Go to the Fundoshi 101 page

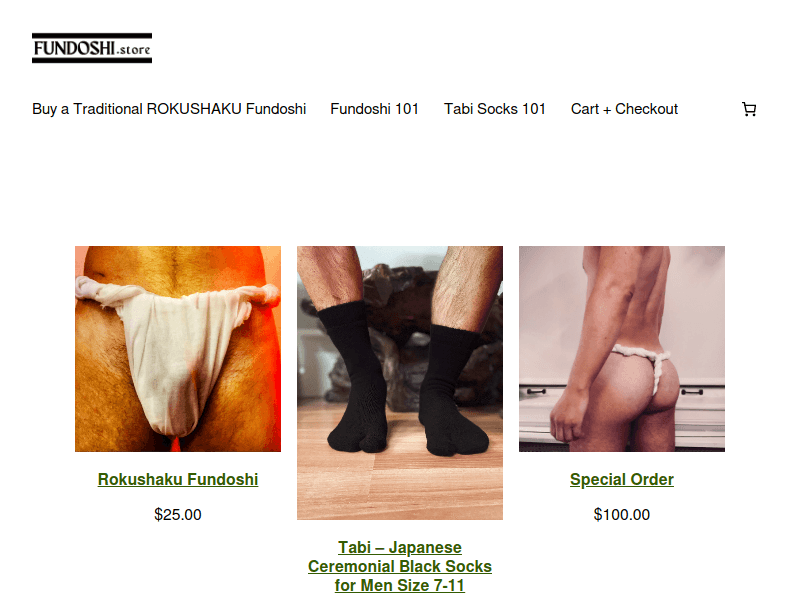[x=374, y=109]
